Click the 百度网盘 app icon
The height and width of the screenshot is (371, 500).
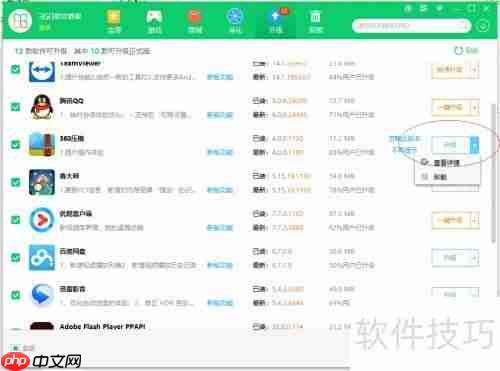point(42,258)
